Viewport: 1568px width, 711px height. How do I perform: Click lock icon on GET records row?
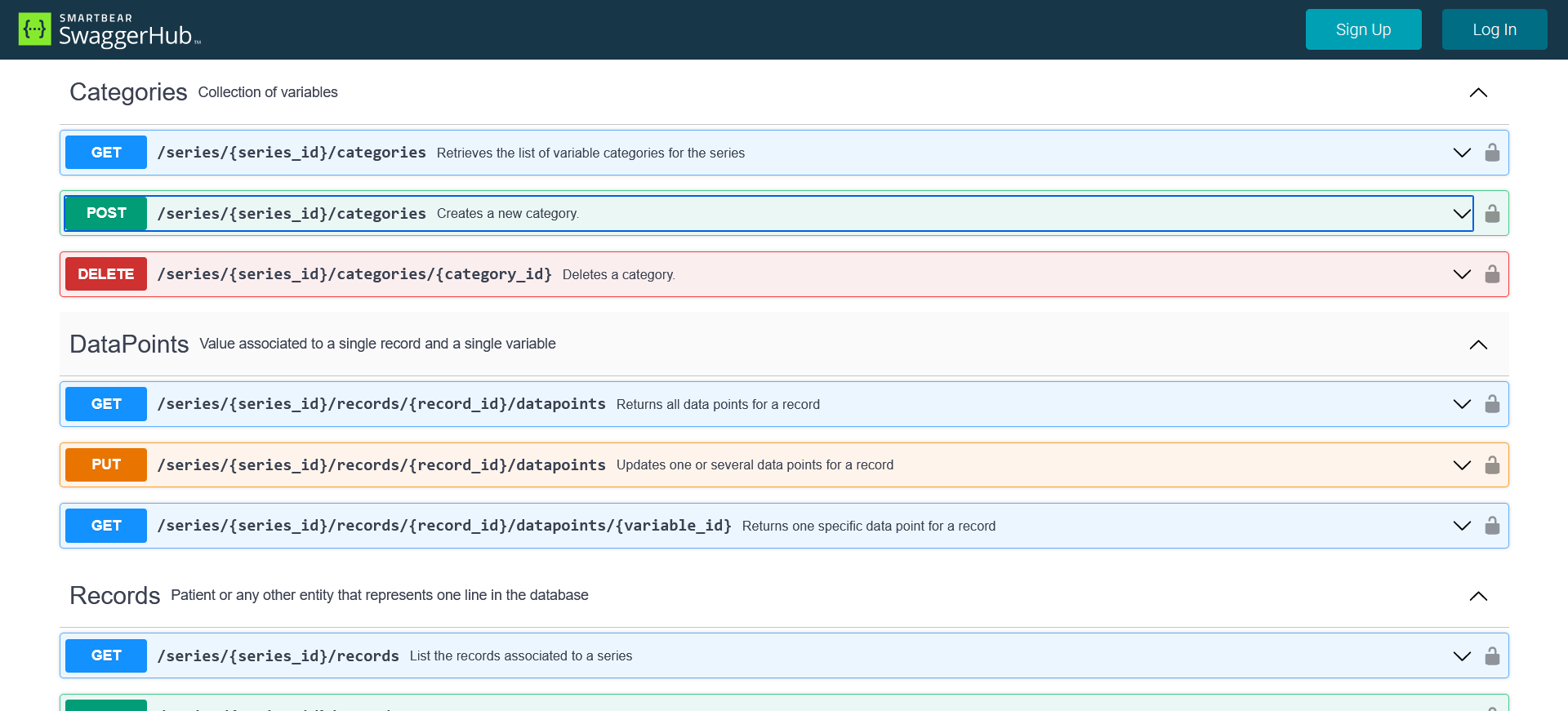[x=1492, y=655]
